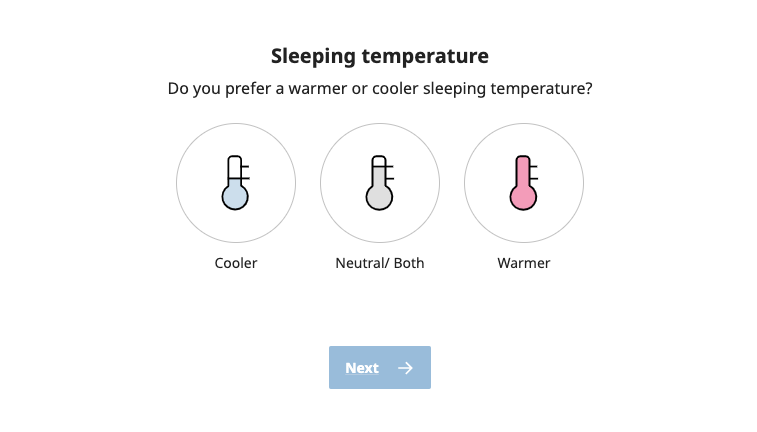Click tick marks on the Warmer thermometer
The height and width of the screenshot is (432, 757).
pos(533,172)
